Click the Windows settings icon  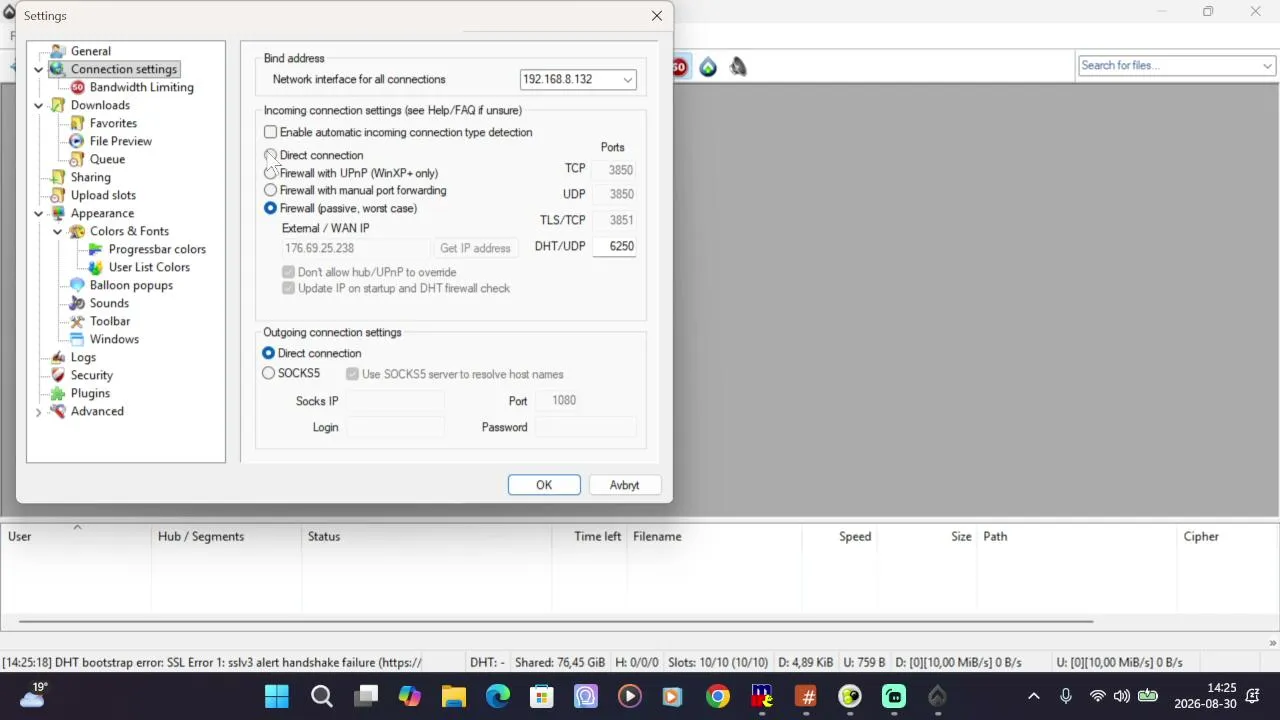77,339
